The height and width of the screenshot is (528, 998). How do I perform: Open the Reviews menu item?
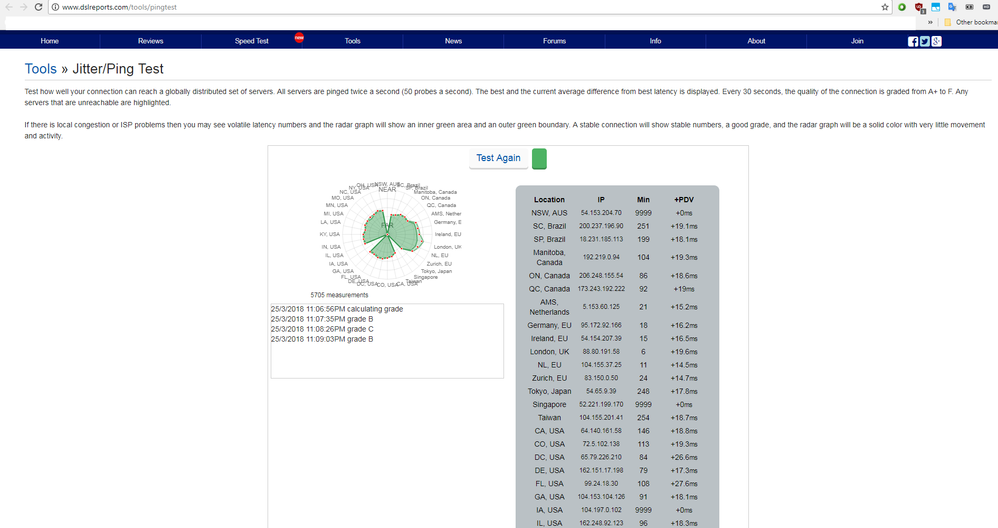point(150,41)
